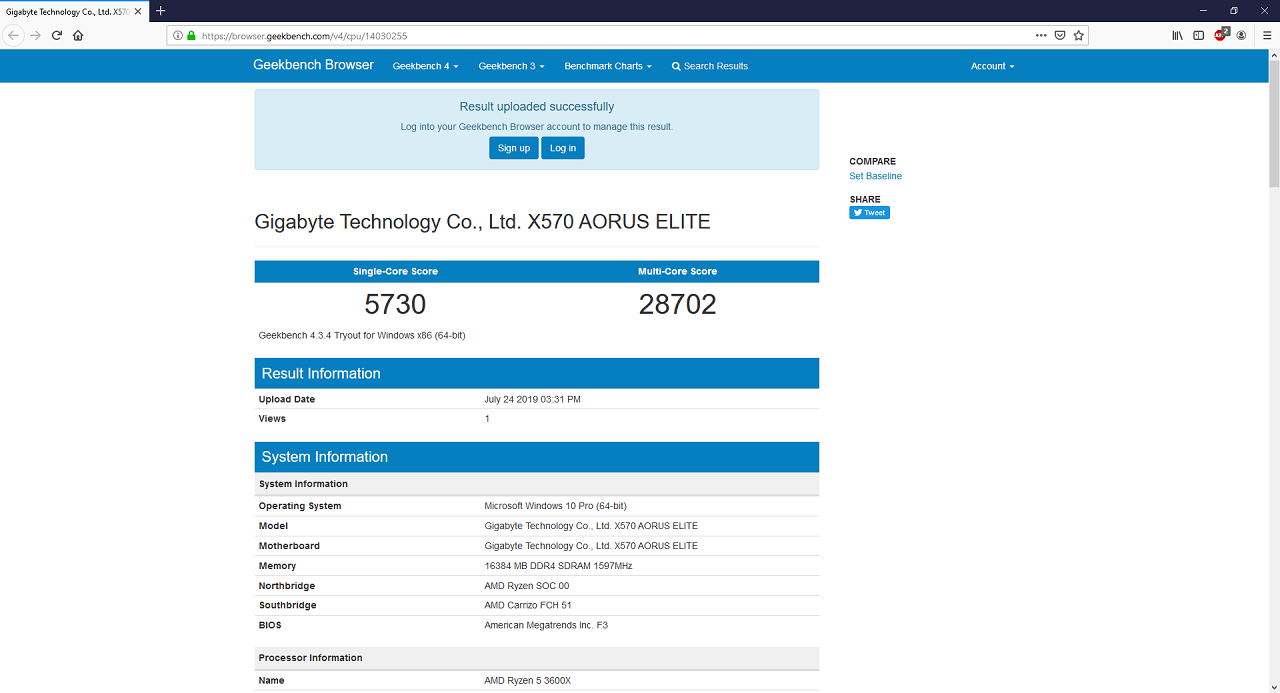Viewport: 1280px width, 693px height.
Task: Click the Sign up button
Action: point(514,148)
